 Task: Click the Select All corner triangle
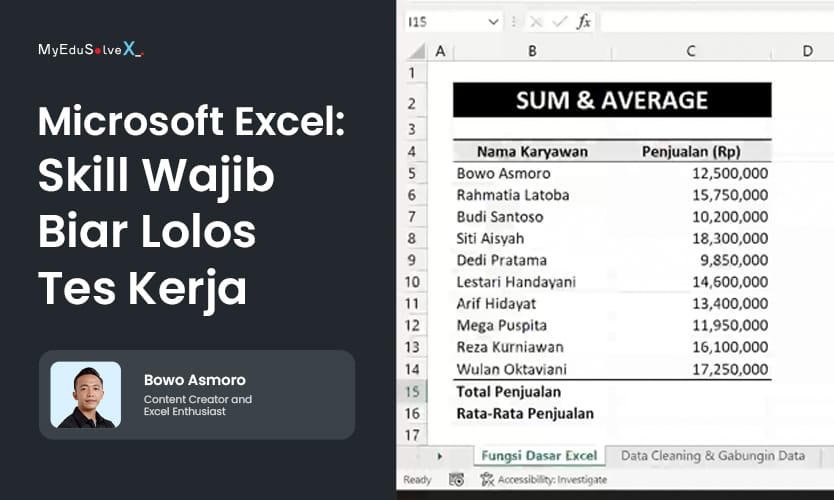click(x=416, y=51)
